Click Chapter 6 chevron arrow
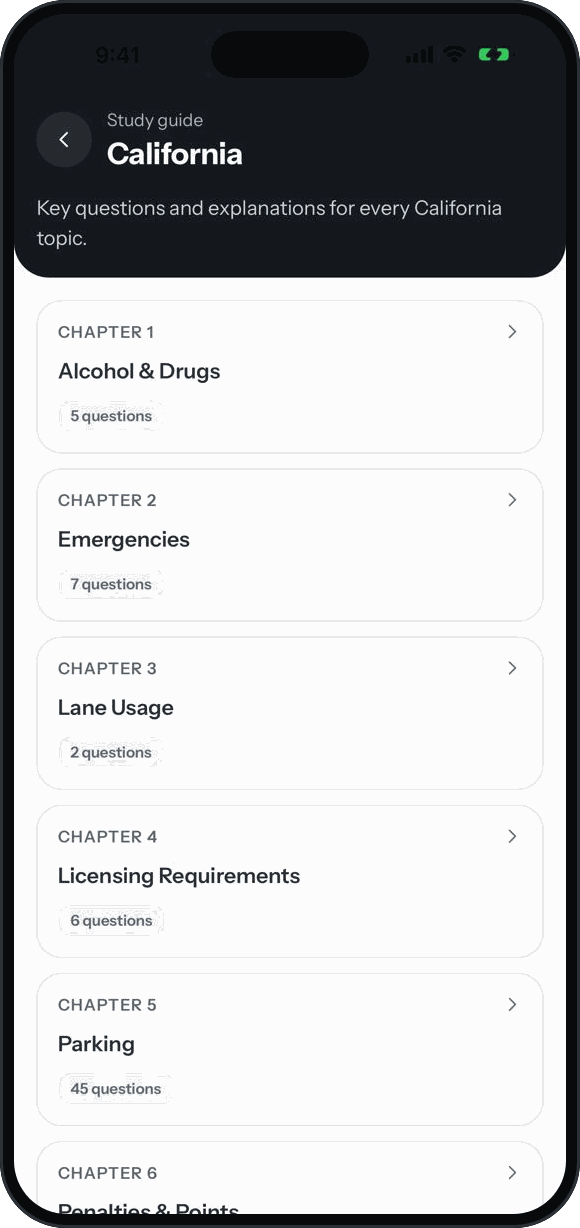 tap(512, 1171)
